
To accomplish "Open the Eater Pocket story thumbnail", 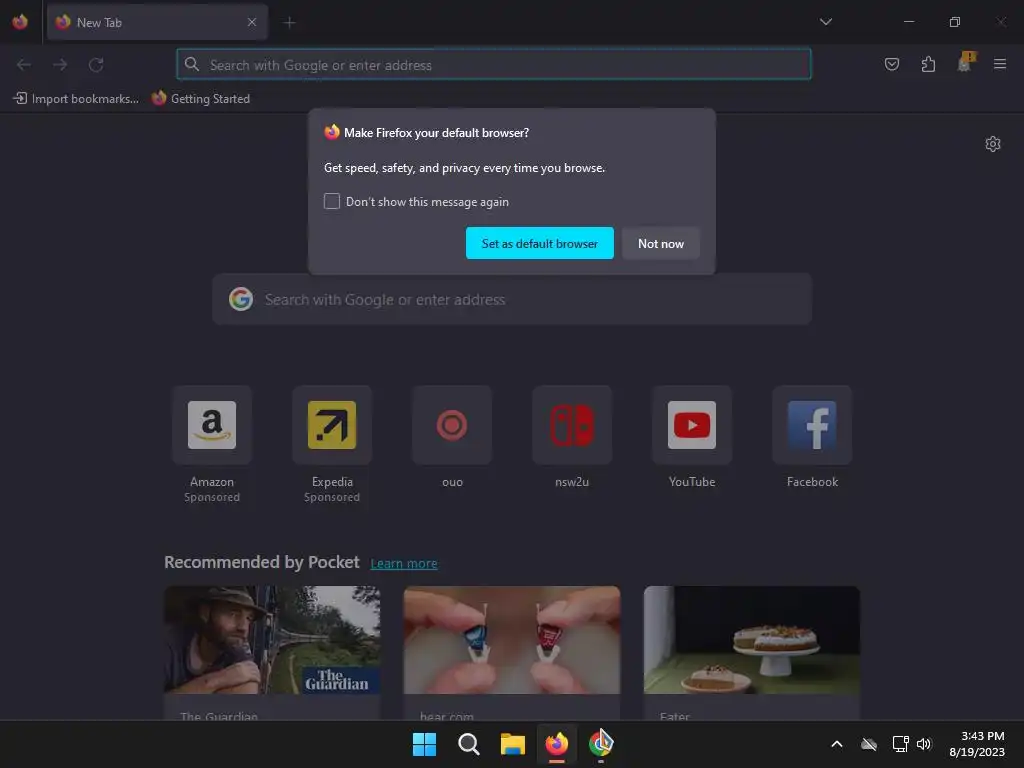I will point(752,640).
